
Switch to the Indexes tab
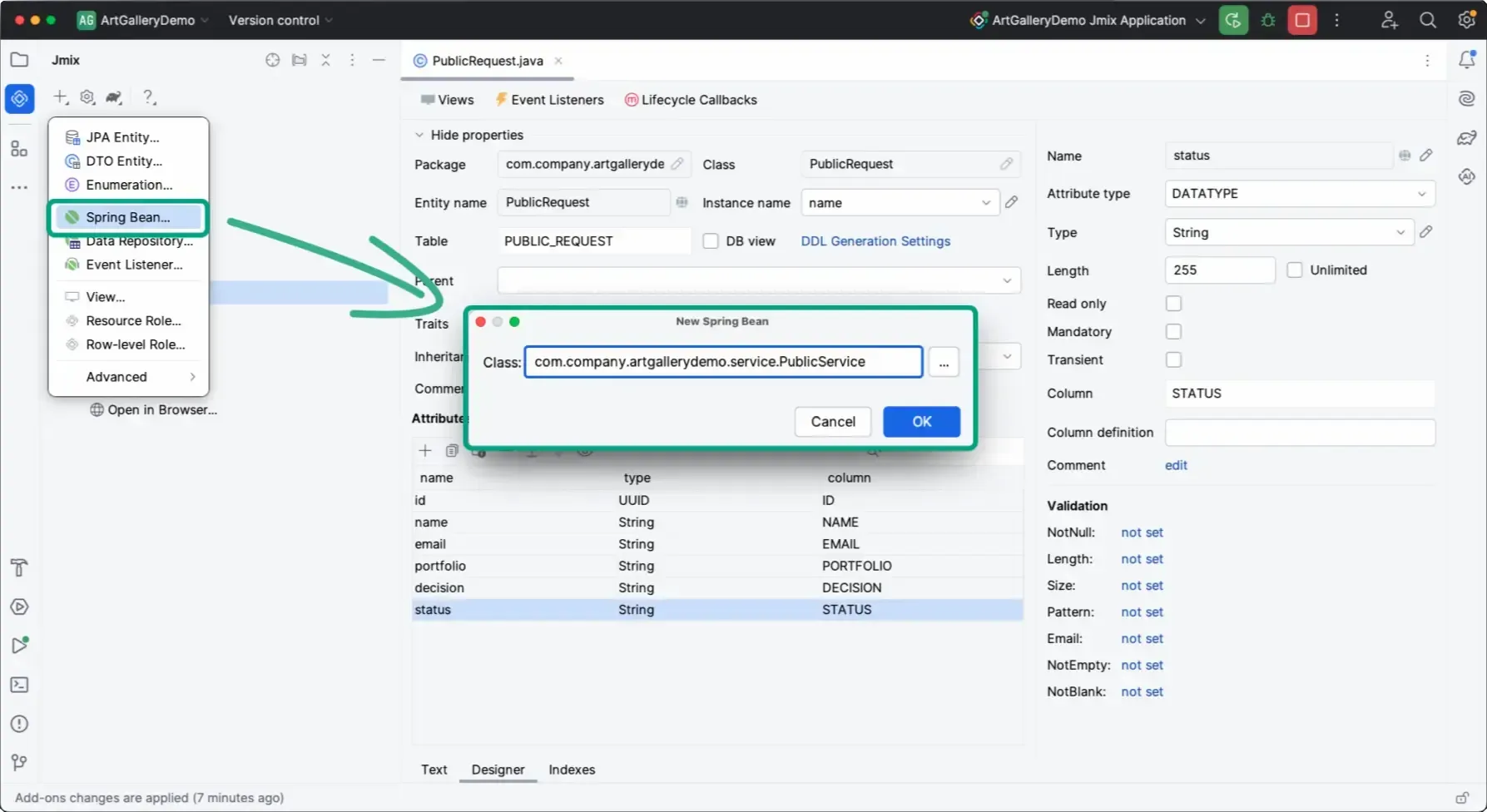coord(572,770)
